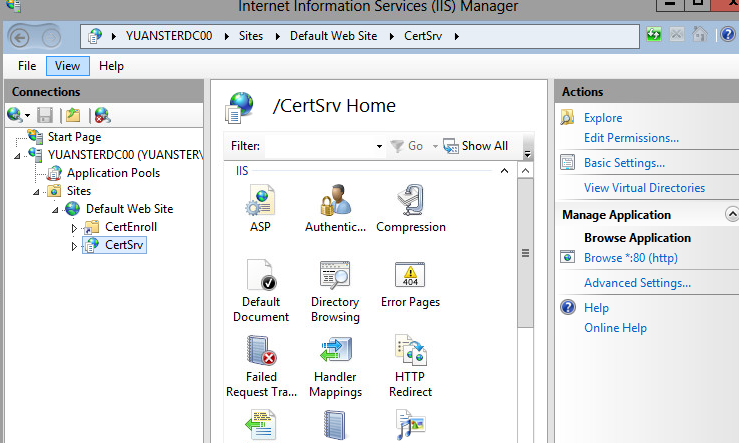This screenshot has height=443, width=739.
Task: Select Application Pools tree item
Action: pos(113,173)
